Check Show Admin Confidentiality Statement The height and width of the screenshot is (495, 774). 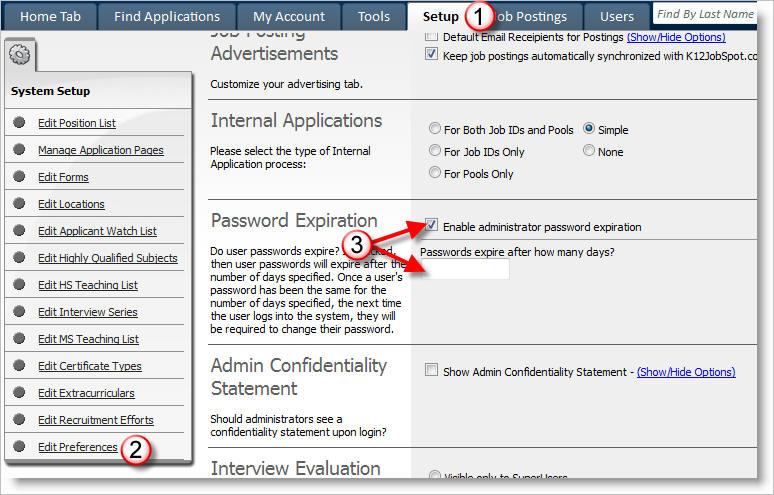pyautogui.click(x=431, y=370)
